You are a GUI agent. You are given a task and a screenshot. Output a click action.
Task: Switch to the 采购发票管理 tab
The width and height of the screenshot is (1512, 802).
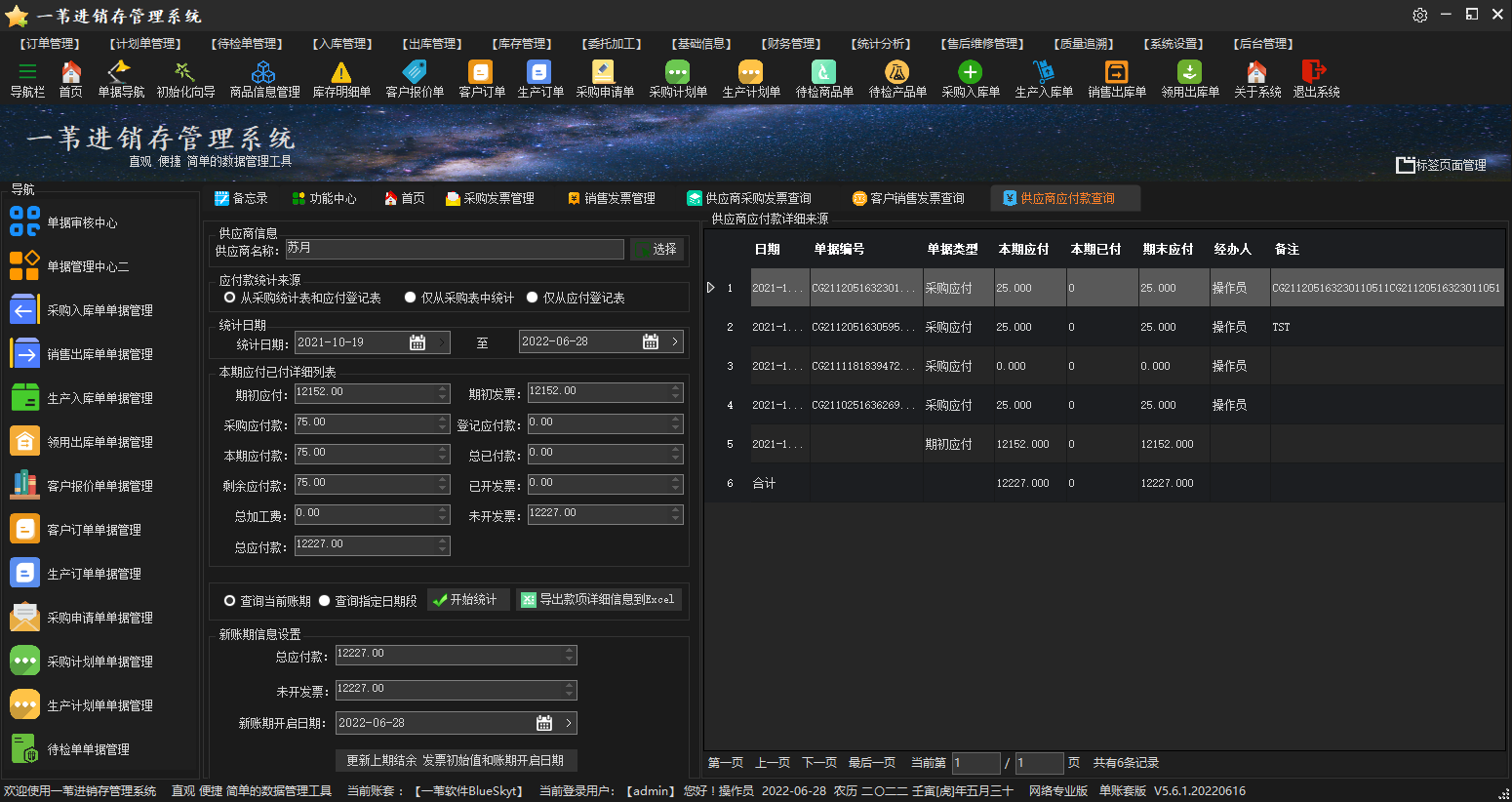[x=490, y=198]
